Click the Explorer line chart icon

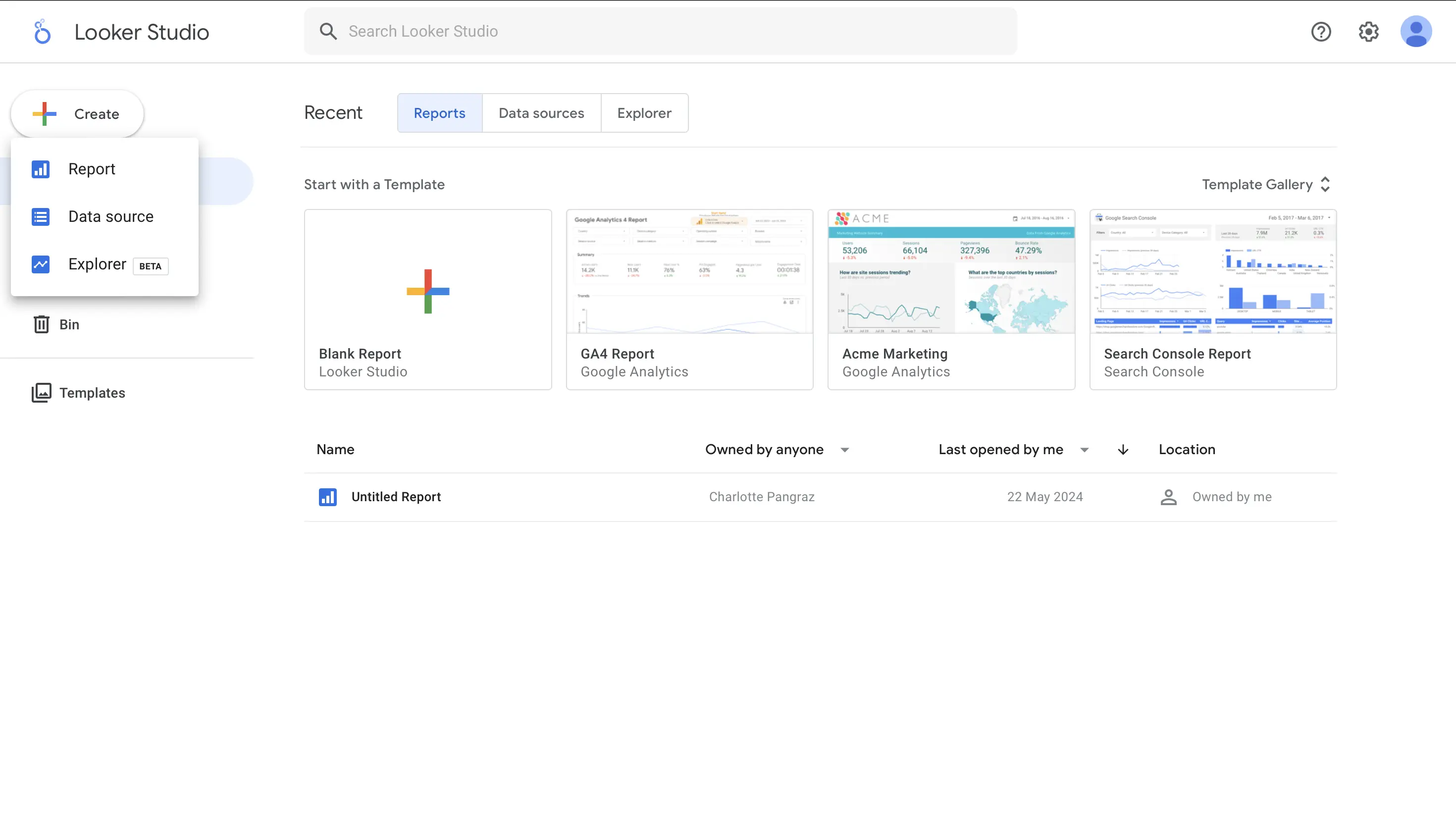41,264
